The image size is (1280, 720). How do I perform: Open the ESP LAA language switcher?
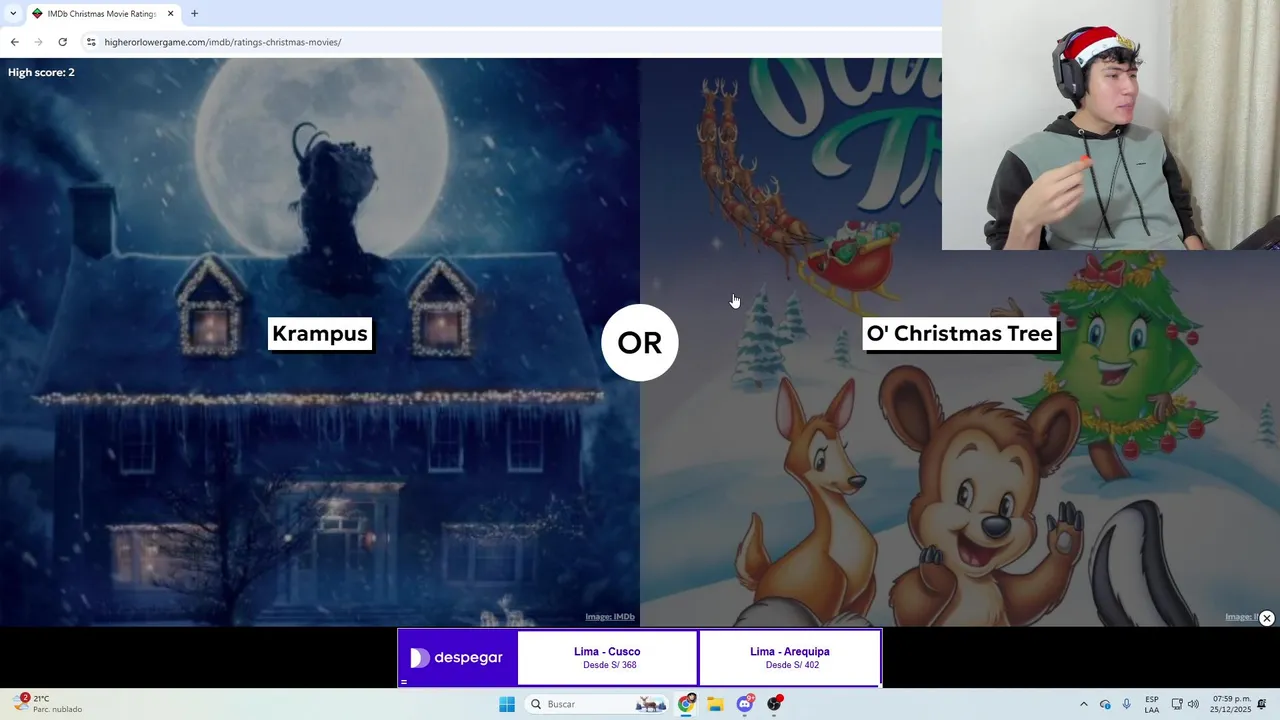click(x=1152, y=704)
